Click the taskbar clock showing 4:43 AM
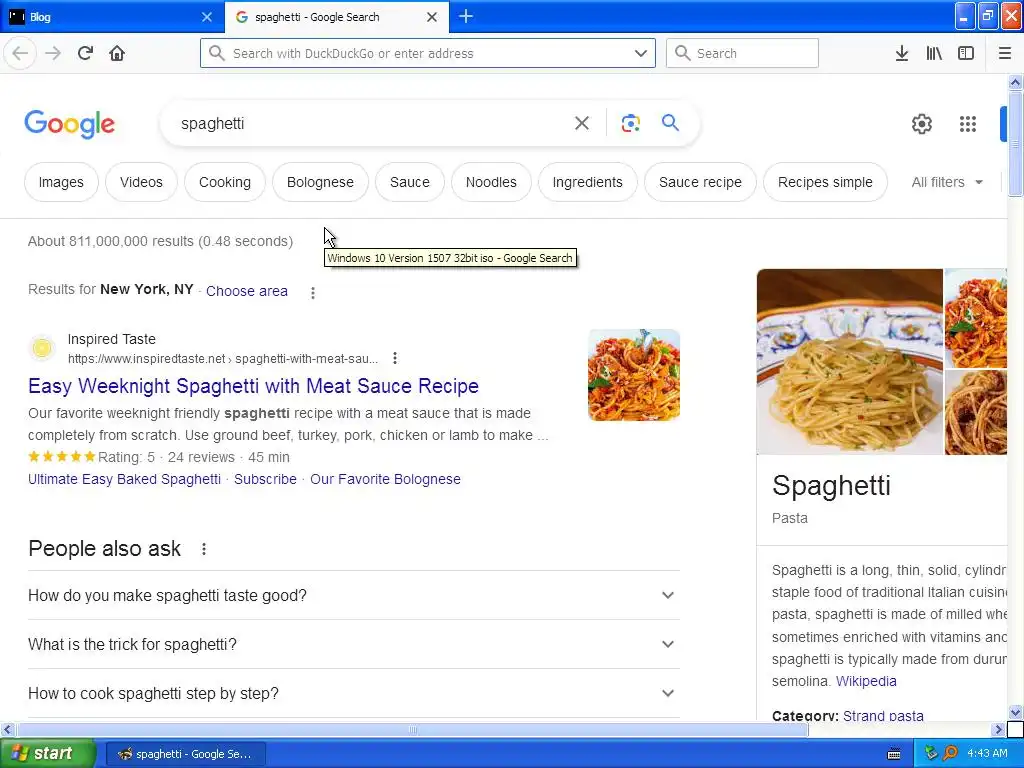1024x768 pixels. point(987,754)
